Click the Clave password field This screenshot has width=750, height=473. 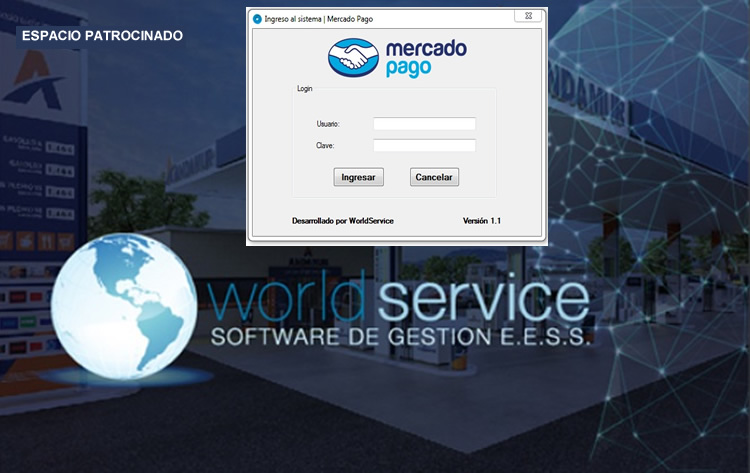pos(424,145)
